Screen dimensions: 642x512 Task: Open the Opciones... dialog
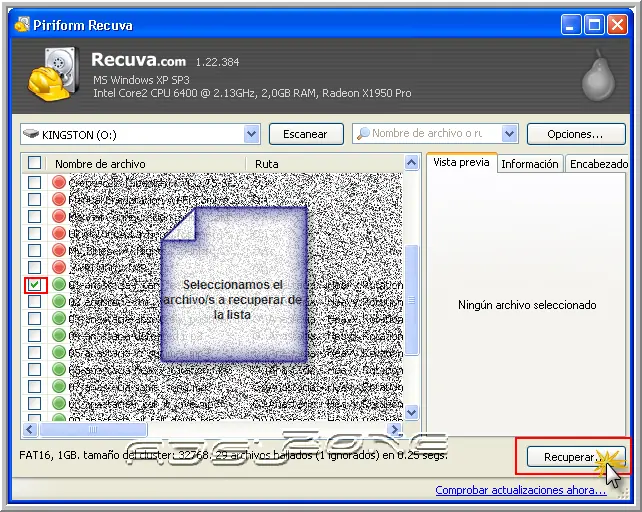click(576, 134)
